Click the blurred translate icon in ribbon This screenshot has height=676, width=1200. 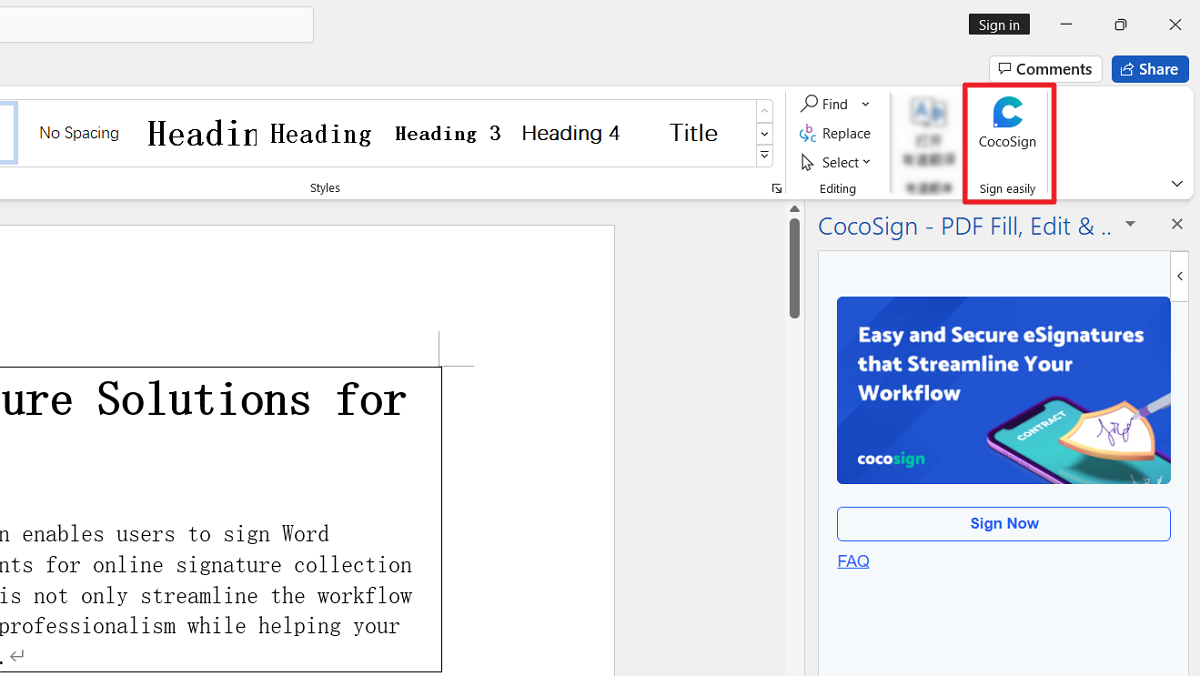coord(927,113)
